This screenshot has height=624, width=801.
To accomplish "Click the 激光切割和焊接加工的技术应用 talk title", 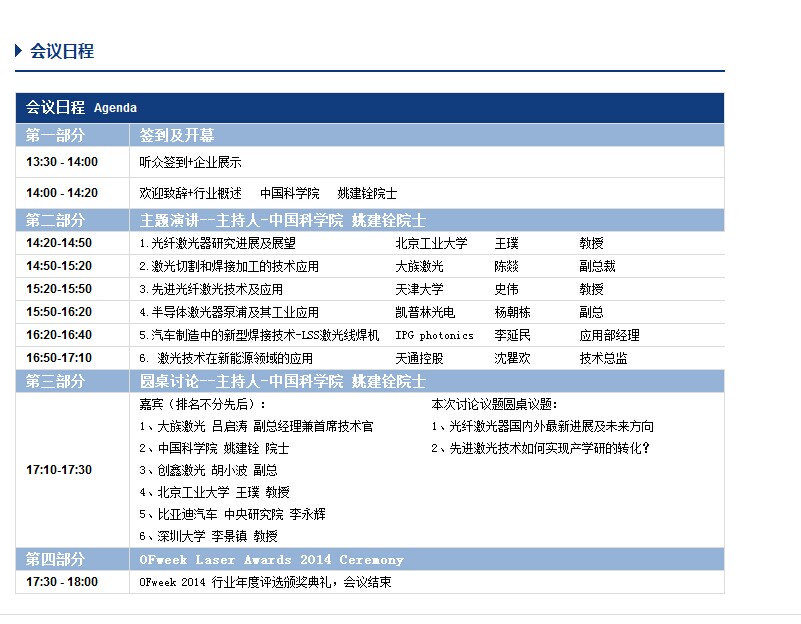I will pyautogui.click(x=228, y=266).
